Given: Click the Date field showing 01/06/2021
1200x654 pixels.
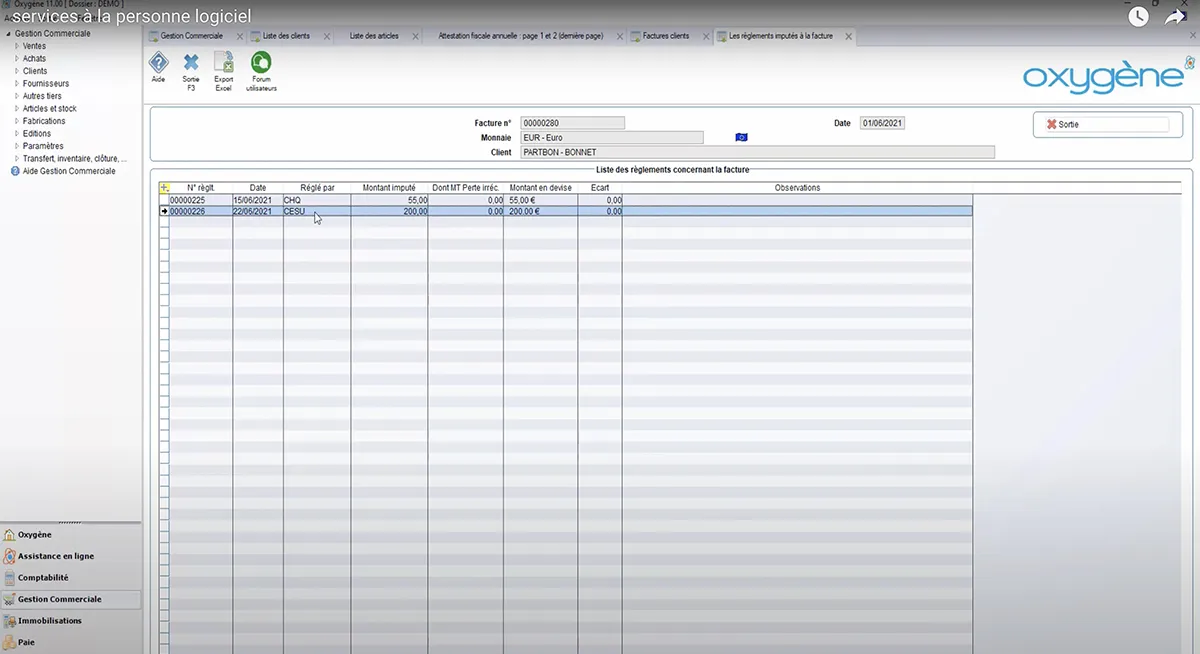Looking at the screenshot, I should tap(881, 123).
